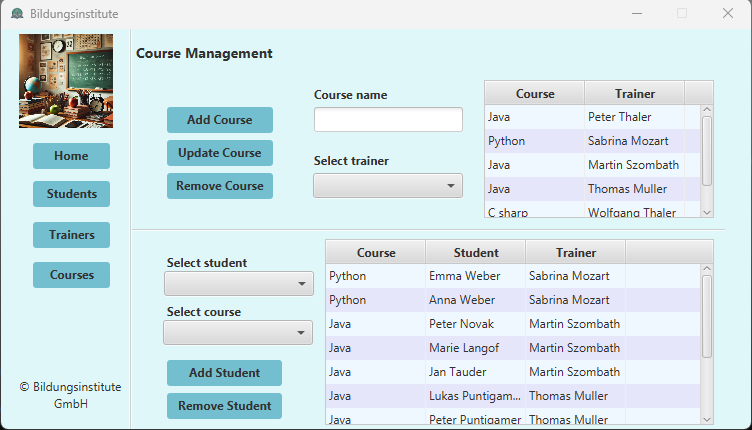Click the classroom logo image
Viewport: 752px width, 430px height.
point(66,81)
